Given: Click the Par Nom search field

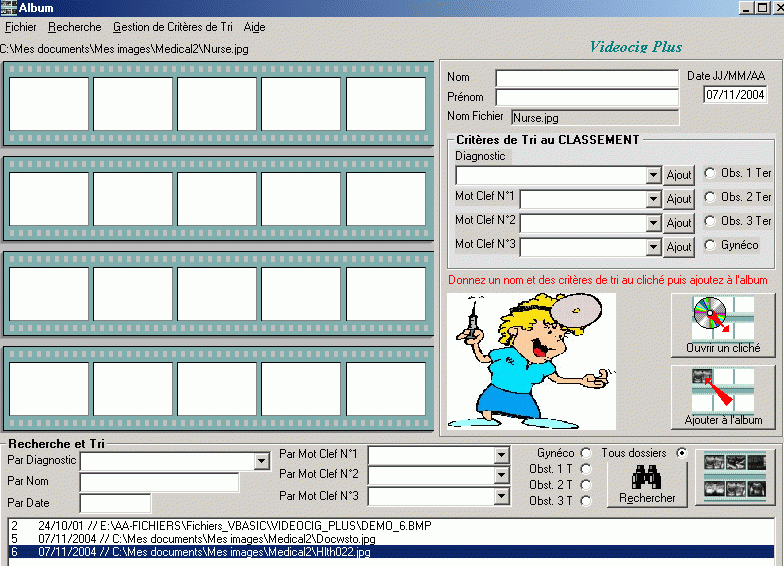Looking at the screenshot, I should (x=160, y=482).
